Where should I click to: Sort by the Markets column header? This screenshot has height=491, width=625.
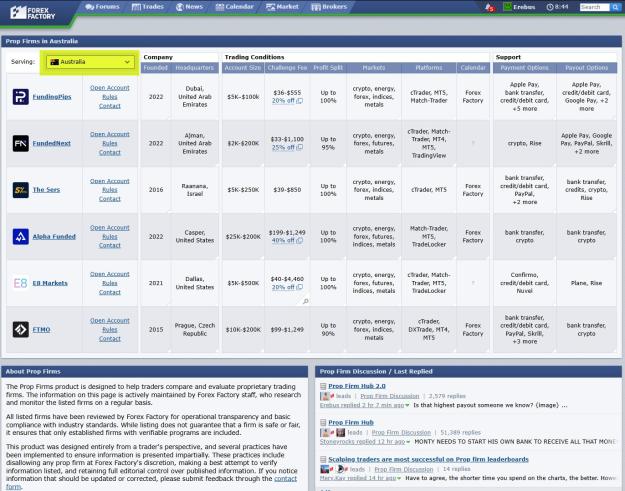(x=374, y=68)
